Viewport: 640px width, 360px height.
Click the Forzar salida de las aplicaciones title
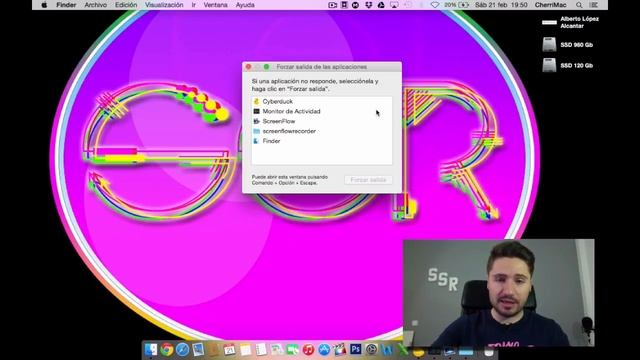(x=322, y=67)
